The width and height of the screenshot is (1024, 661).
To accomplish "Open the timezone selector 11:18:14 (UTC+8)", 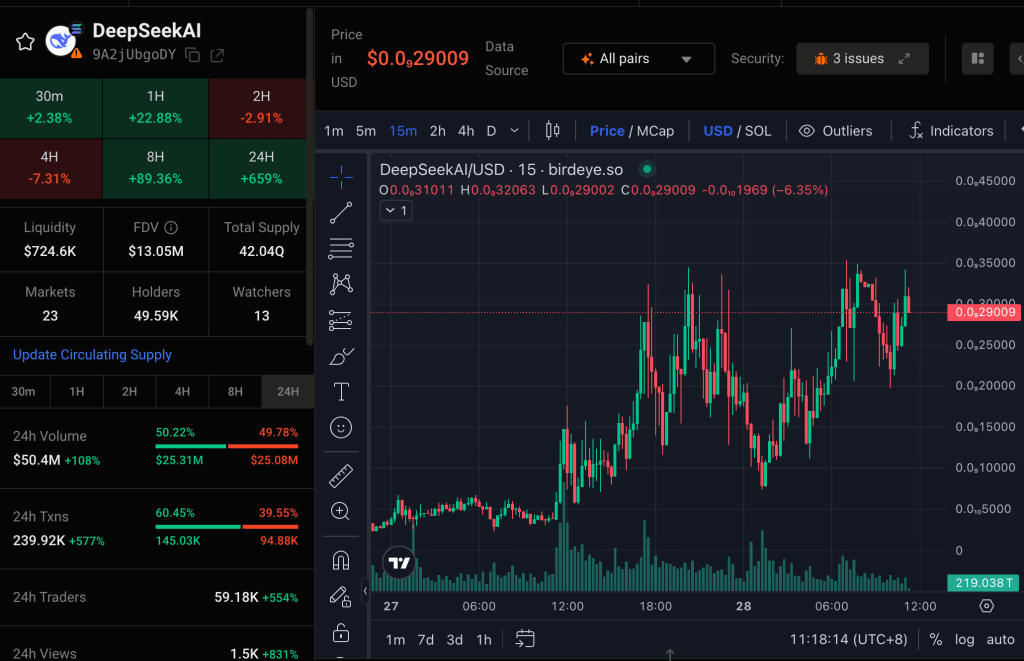I will pyautogui.click(x=848, y=639).
